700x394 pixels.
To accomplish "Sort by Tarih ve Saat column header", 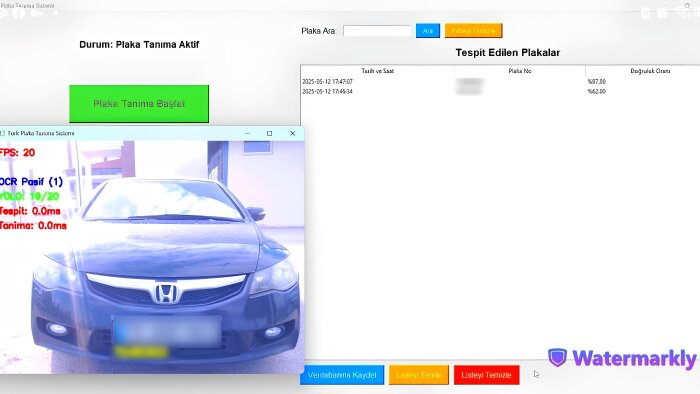I will tap(377, 71).
